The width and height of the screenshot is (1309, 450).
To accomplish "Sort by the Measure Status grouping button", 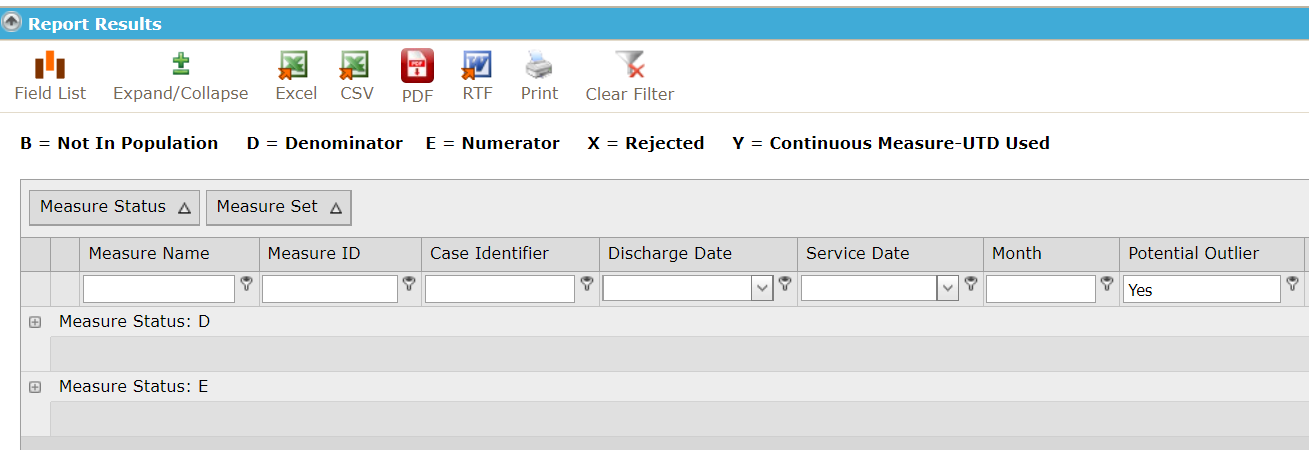I will 115,207.
